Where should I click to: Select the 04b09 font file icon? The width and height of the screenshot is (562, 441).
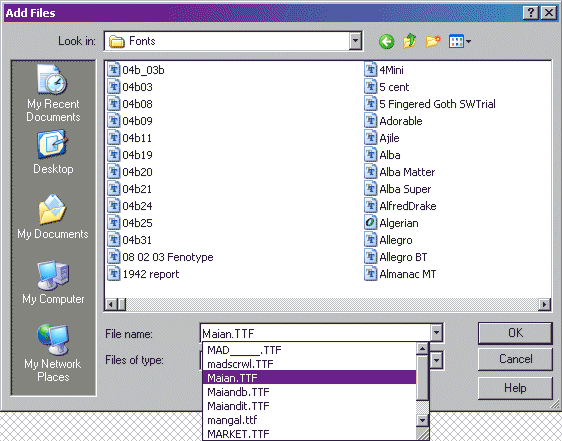114,120
